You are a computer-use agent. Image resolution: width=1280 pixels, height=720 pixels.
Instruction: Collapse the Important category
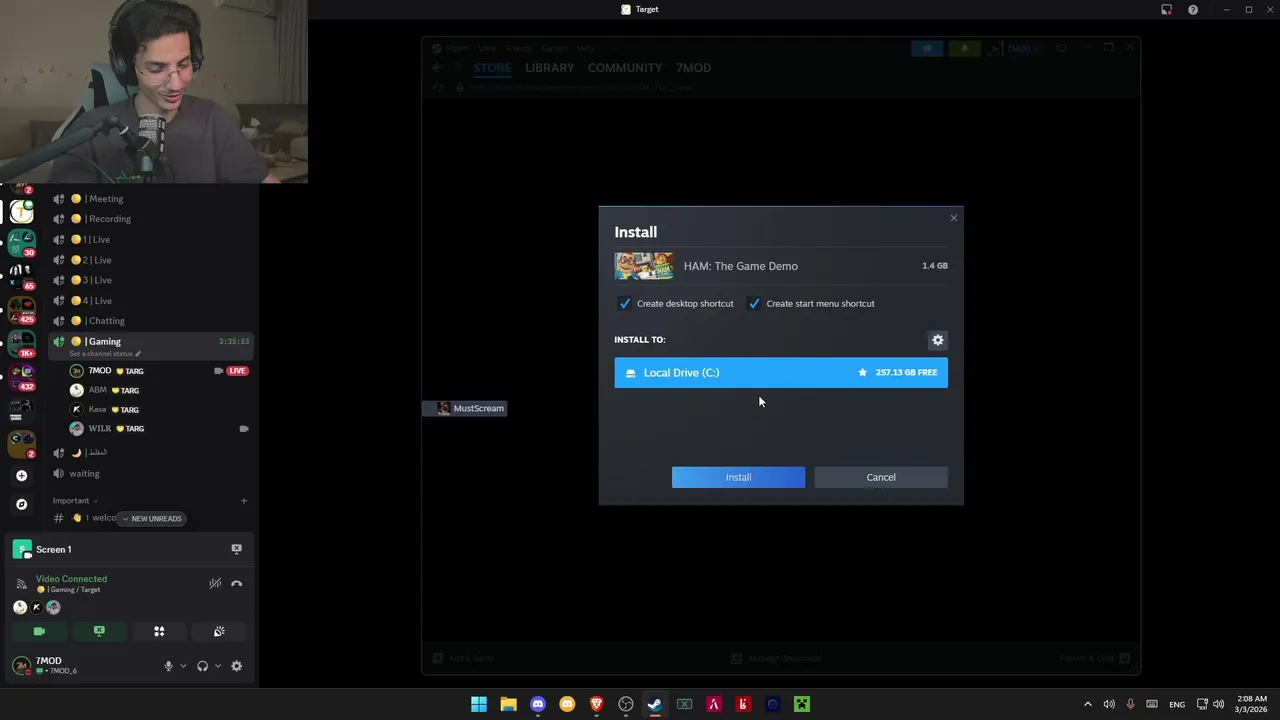75,501
